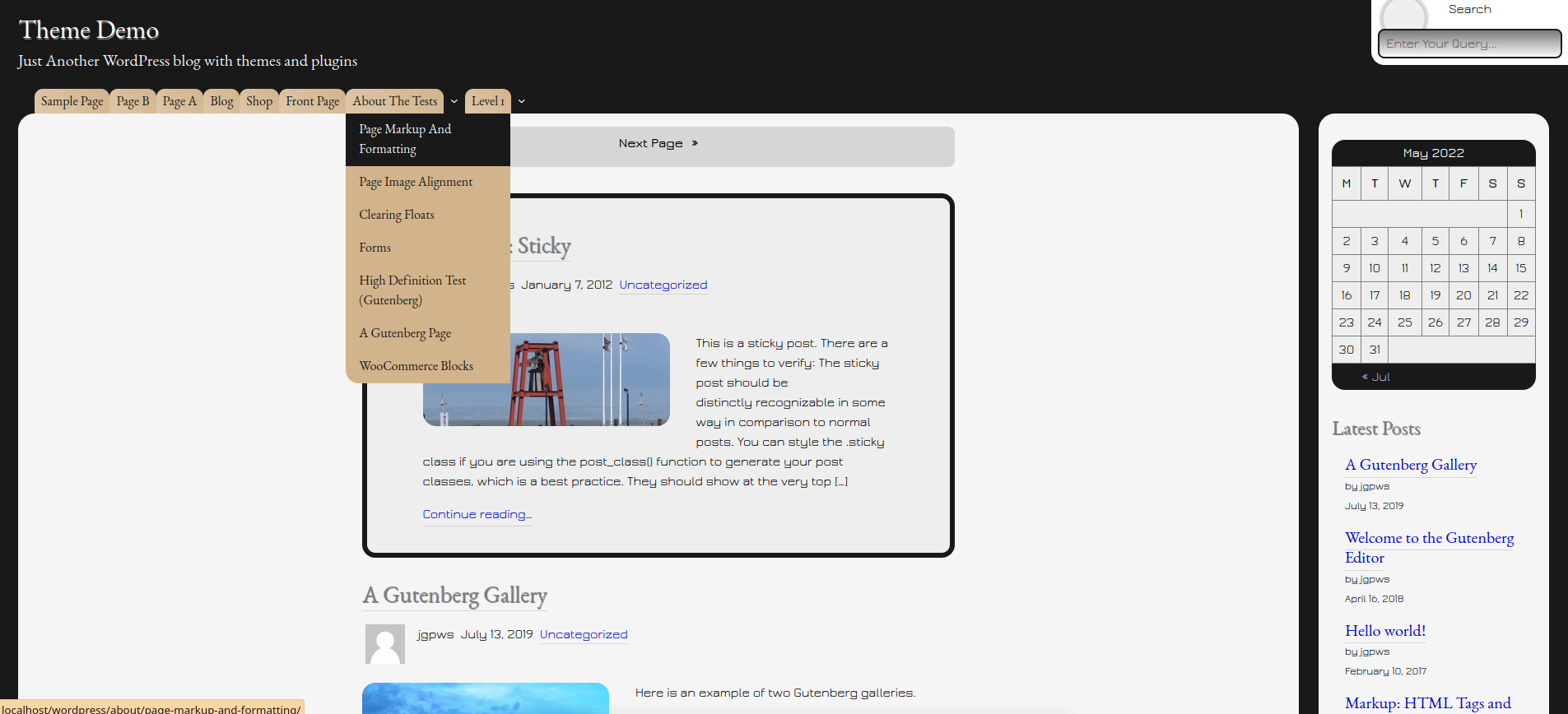Screen dimensions: 1568x714
Task: Click Continue reading link
Action: tap(477, 514)
